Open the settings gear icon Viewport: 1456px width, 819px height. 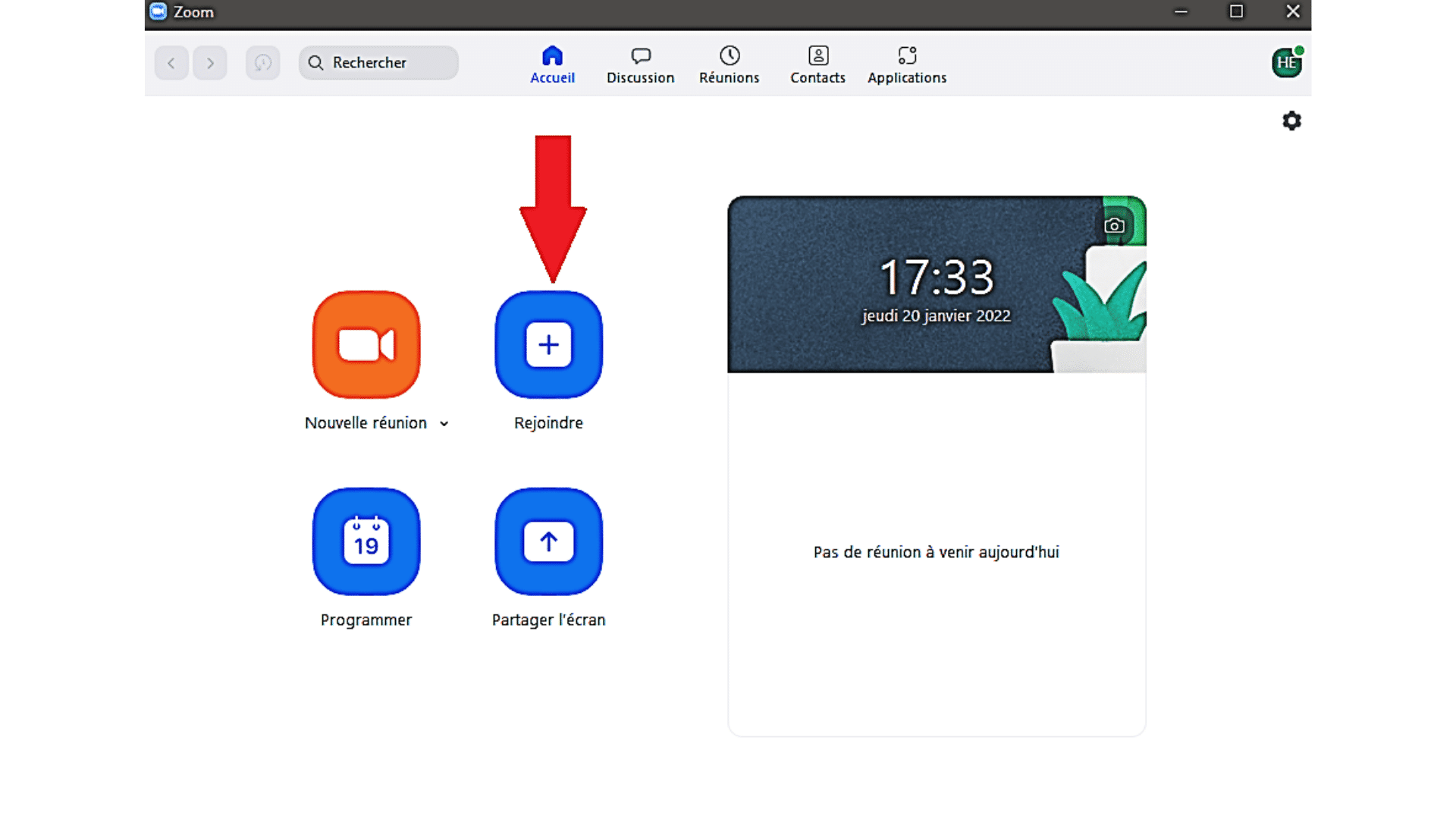(1291, 121)
